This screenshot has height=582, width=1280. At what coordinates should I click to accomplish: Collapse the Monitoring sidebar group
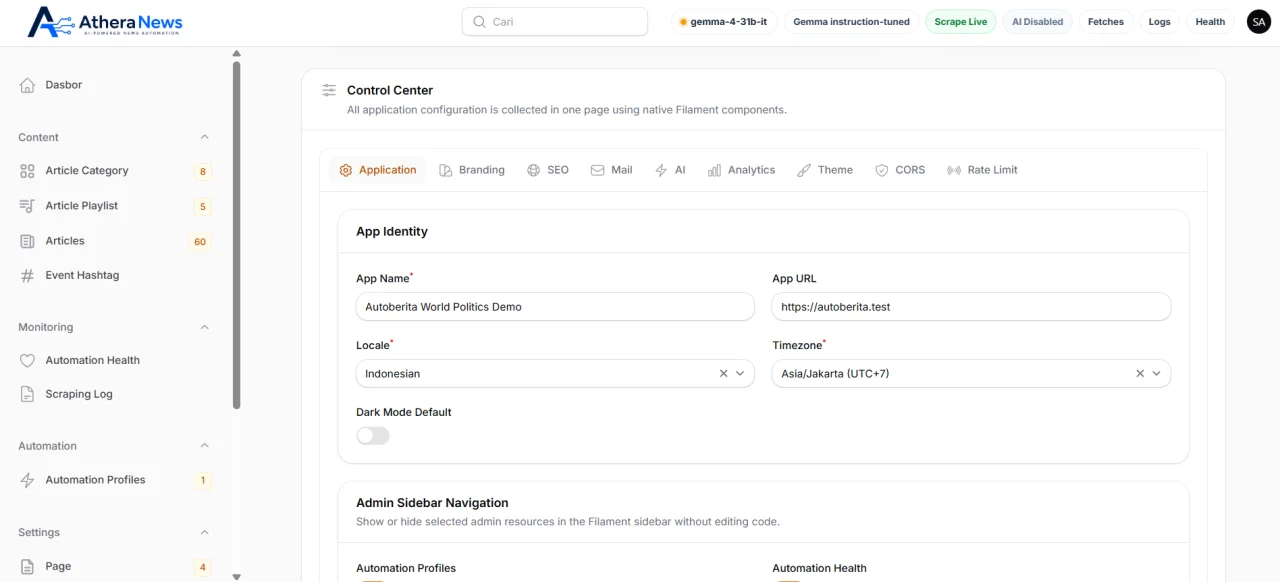204,327
